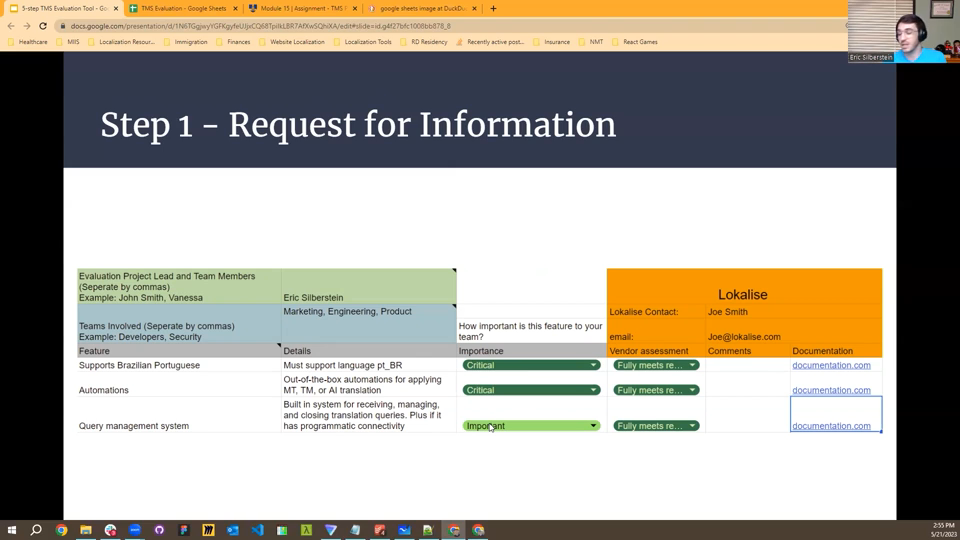Go back using the browser back arrow
The image size is (960, 540).
11,26
